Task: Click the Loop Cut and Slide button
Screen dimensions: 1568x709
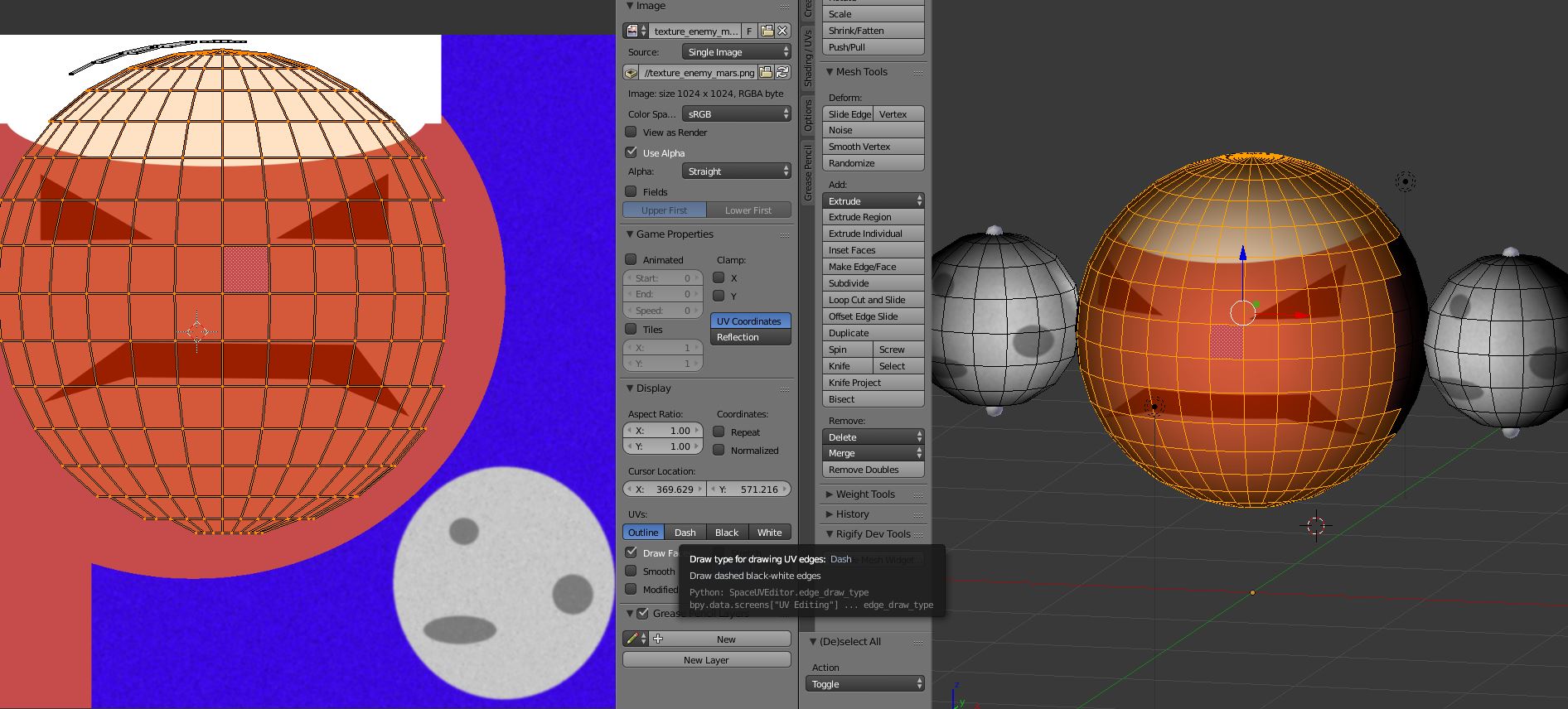Action: pos(873,300)
